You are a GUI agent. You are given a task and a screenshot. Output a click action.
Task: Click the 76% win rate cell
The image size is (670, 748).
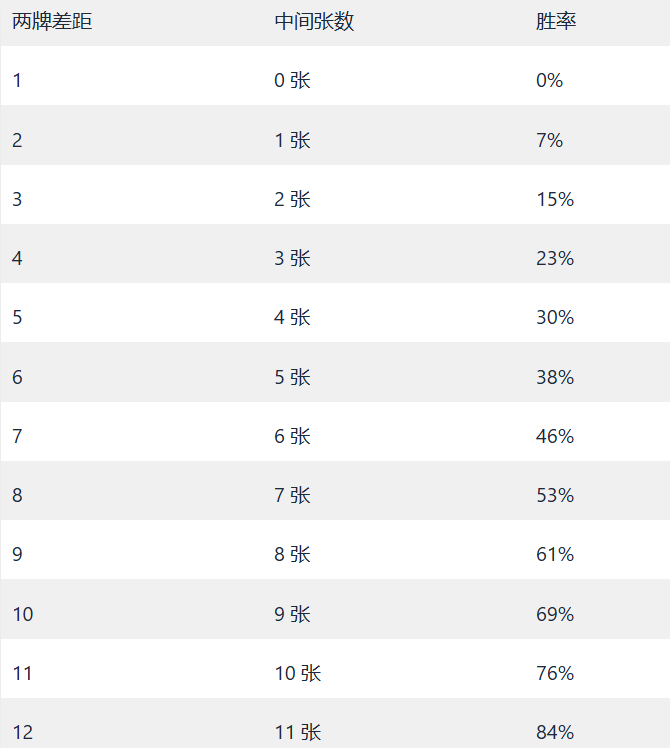coord(555,673)
